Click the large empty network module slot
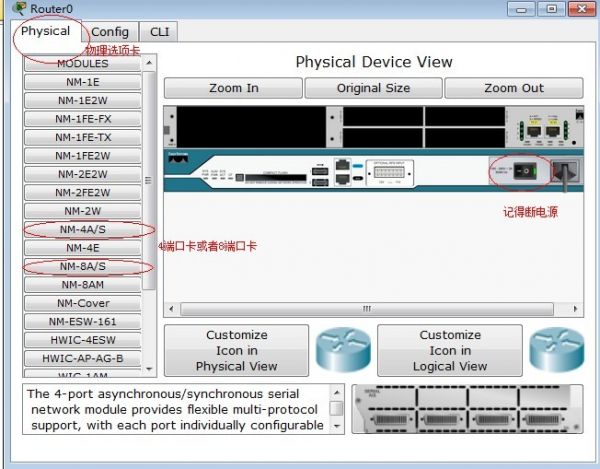This screenshot has height=469, width=600. (x=251, y=127)
